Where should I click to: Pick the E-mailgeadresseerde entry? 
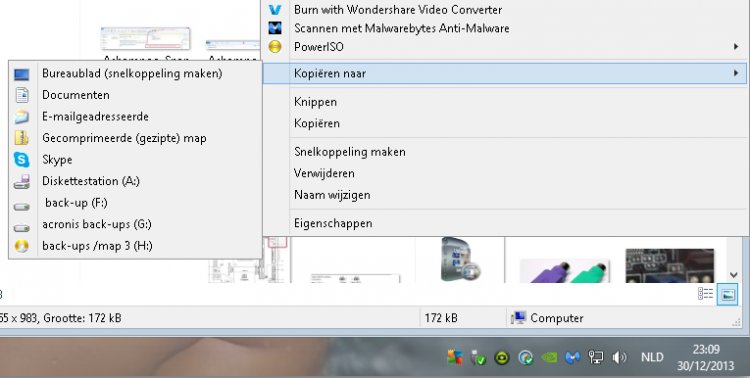tap(135, 117)
